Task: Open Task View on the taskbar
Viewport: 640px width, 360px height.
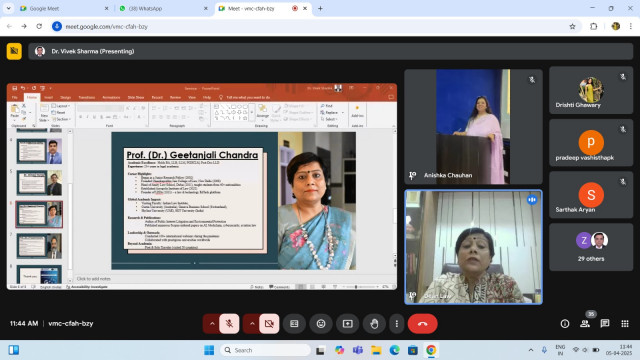Action: pos(320,350)
